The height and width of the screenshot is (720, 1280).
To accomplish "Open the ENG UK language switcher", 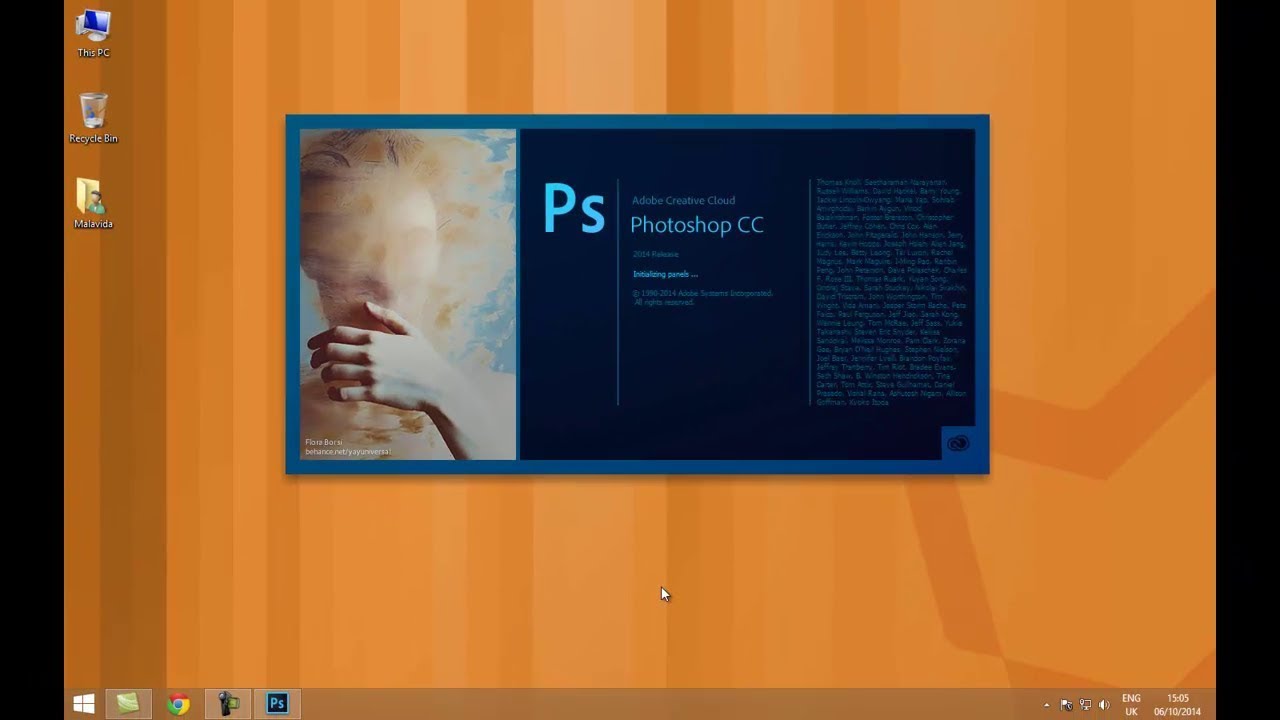I will [1131, 705].
